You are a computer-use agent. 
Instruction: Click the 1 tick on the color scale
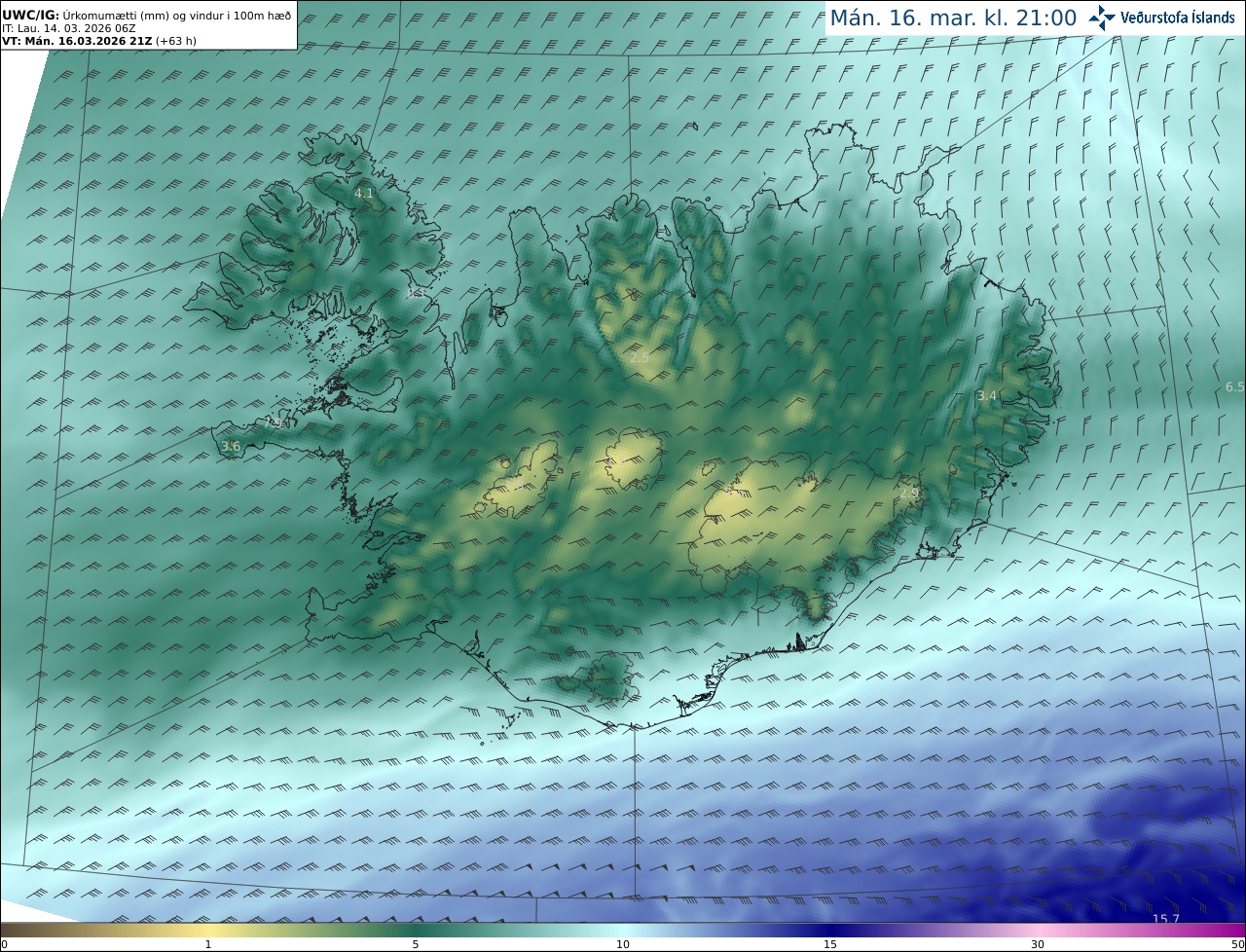[x=207, y=944]
